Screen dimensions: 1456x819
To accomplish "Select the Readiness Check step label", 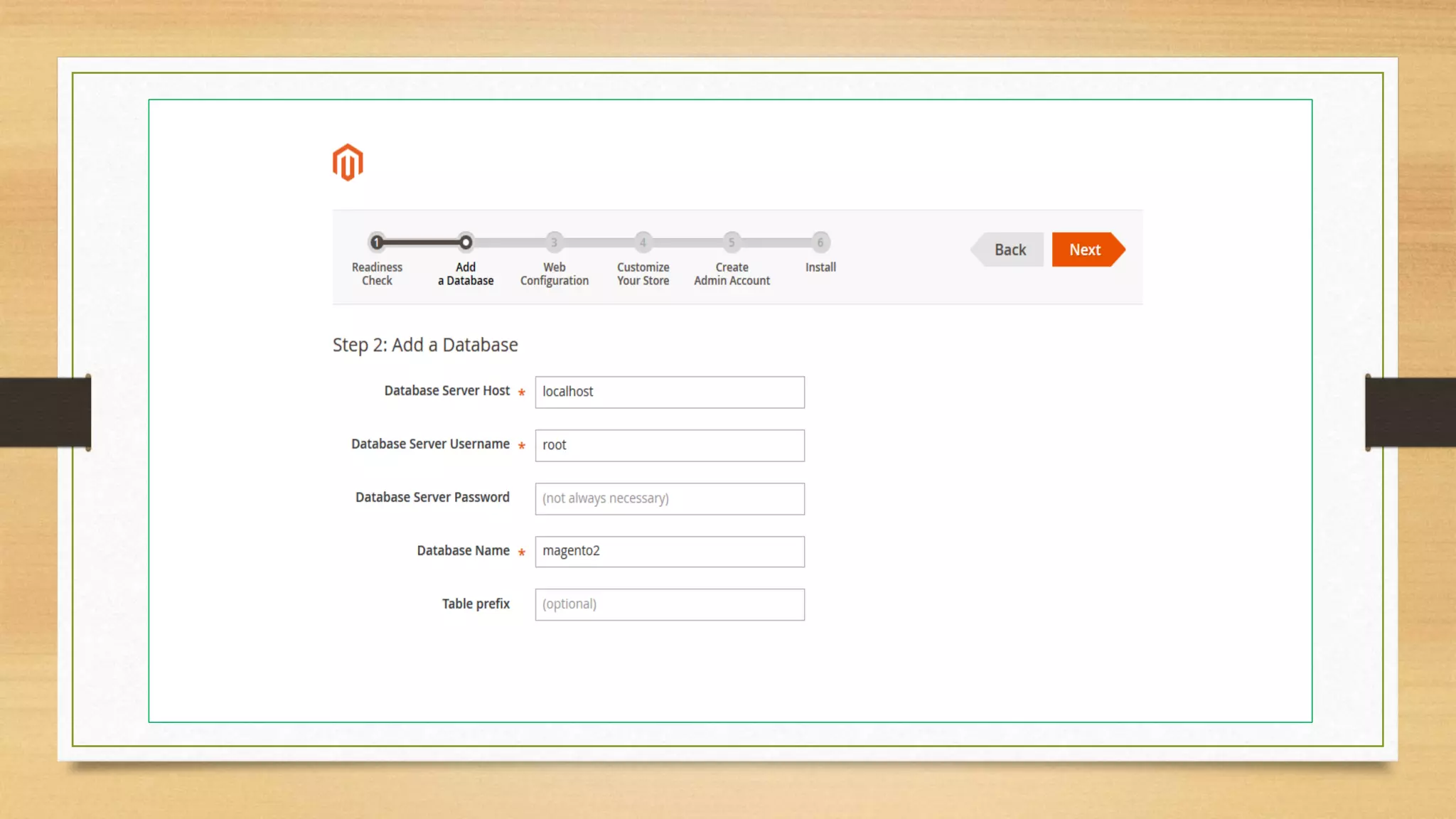I will tap(377, 274).
